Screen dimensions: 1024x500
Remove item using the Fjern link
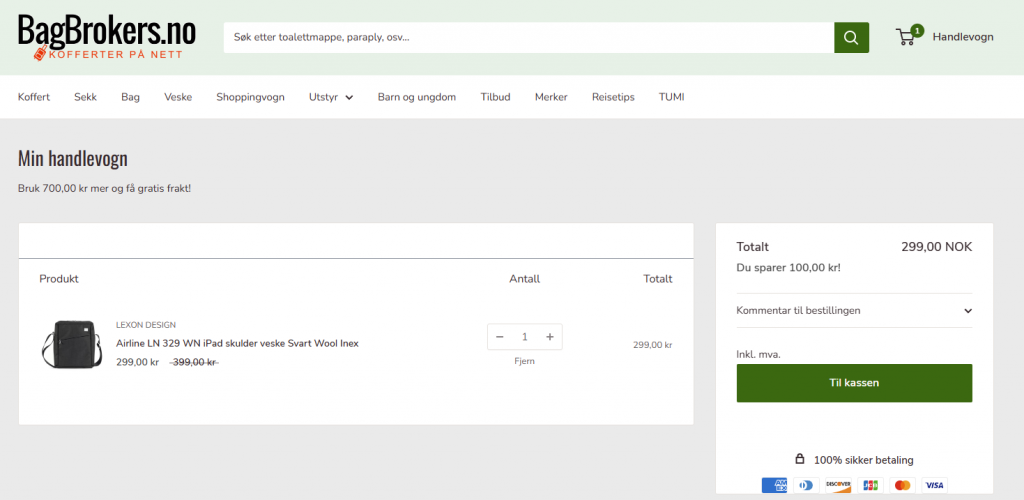click(524, 361)
